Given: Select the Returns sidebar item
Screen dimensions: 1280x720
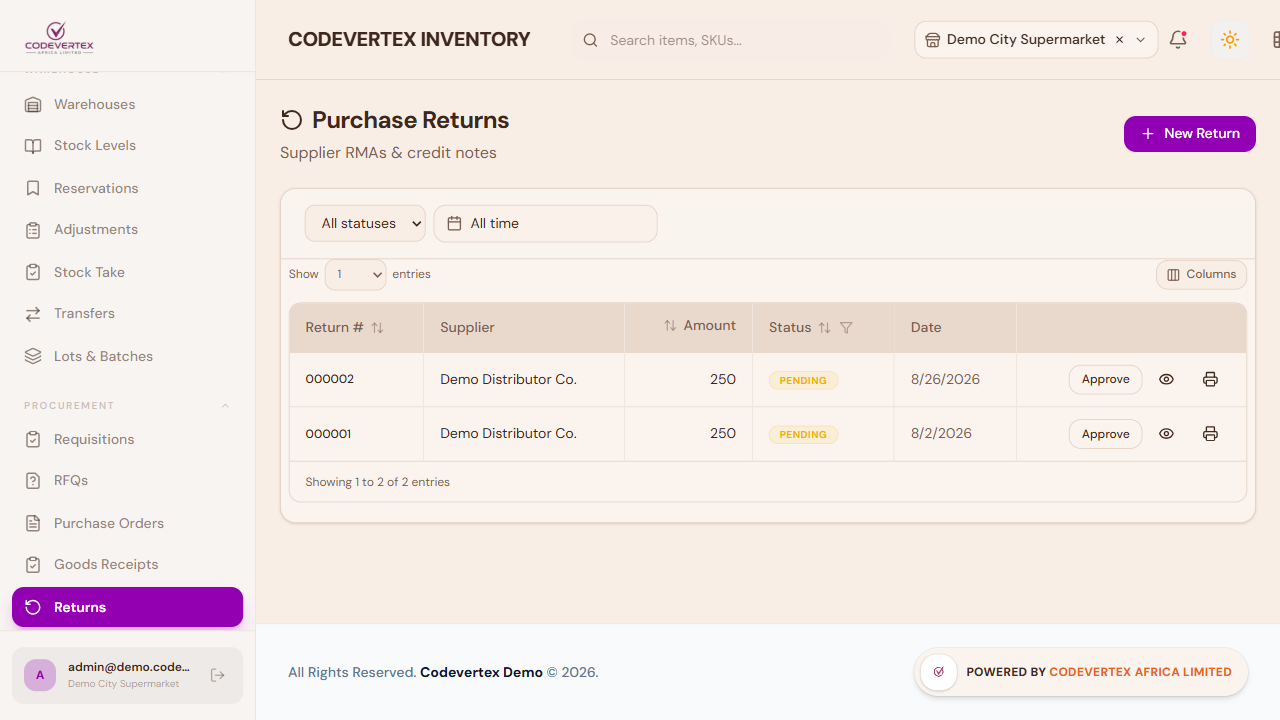Looking at the screenshot, I should 127,607.
